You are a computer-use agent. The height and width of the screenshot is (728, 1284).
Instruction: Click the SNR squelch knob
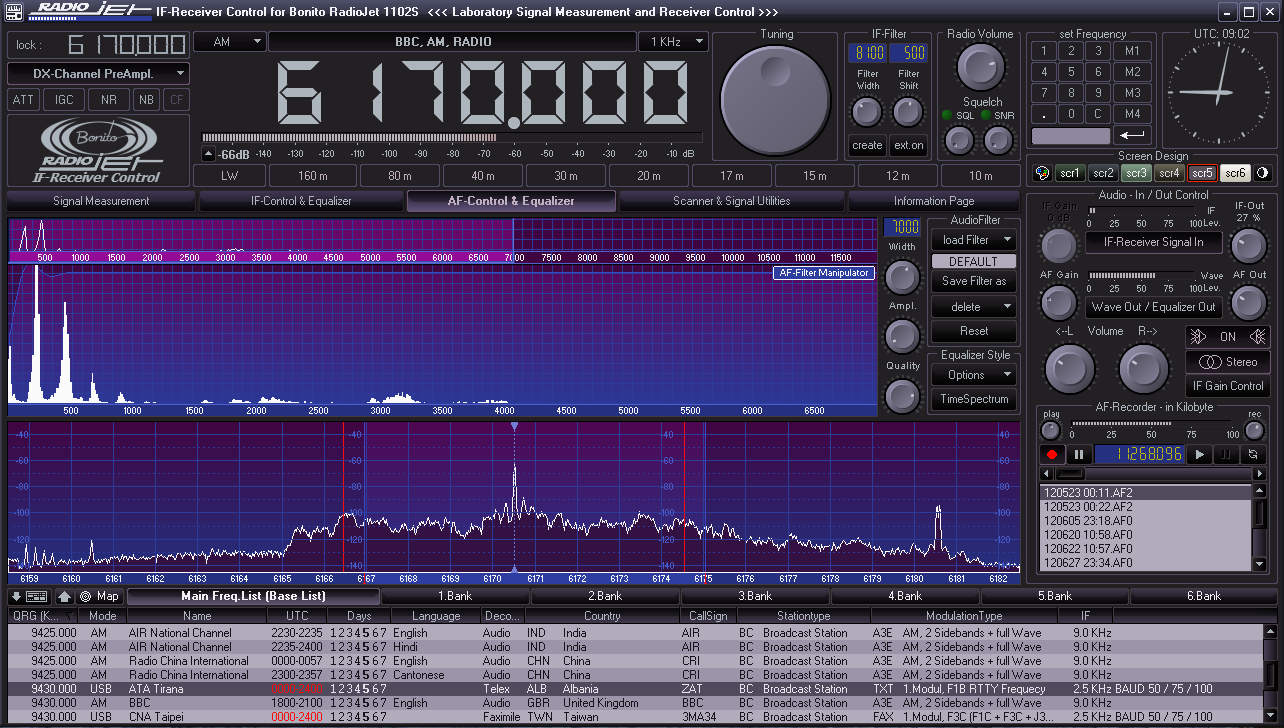click(x=998, y=141)
